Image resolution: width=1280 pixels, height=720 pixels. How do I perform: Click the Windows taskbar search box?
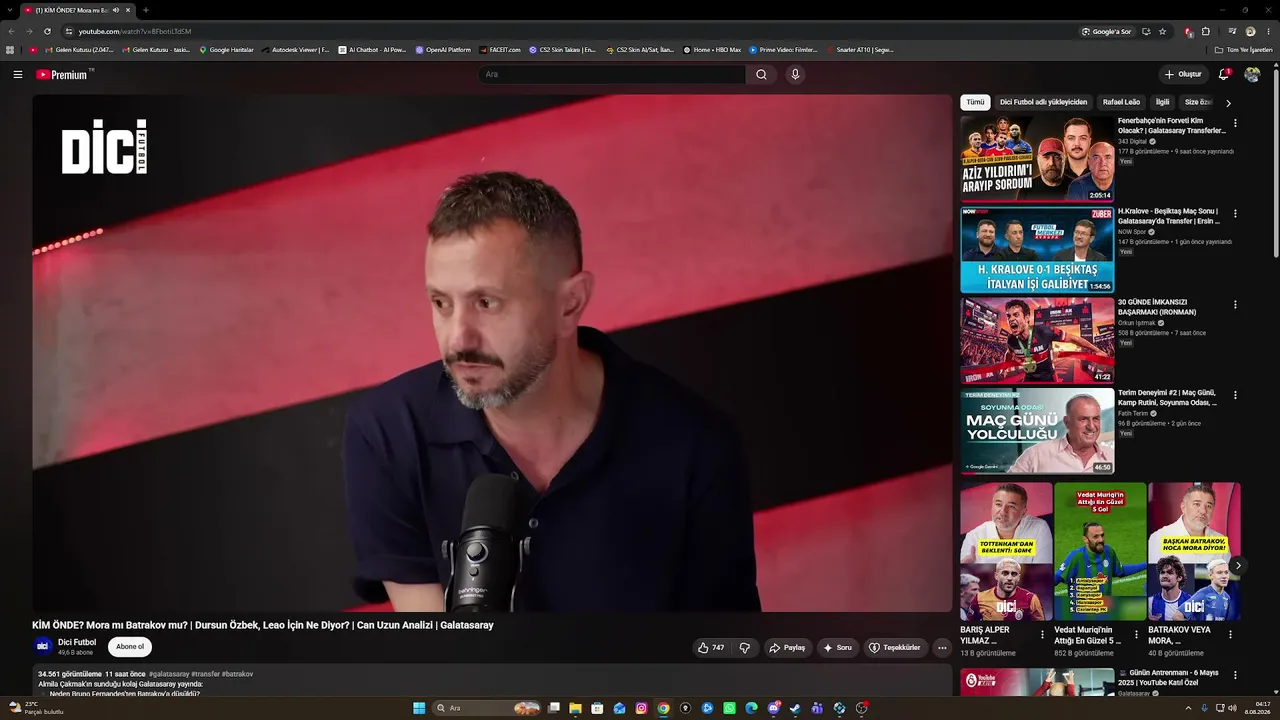pos(487,708)
